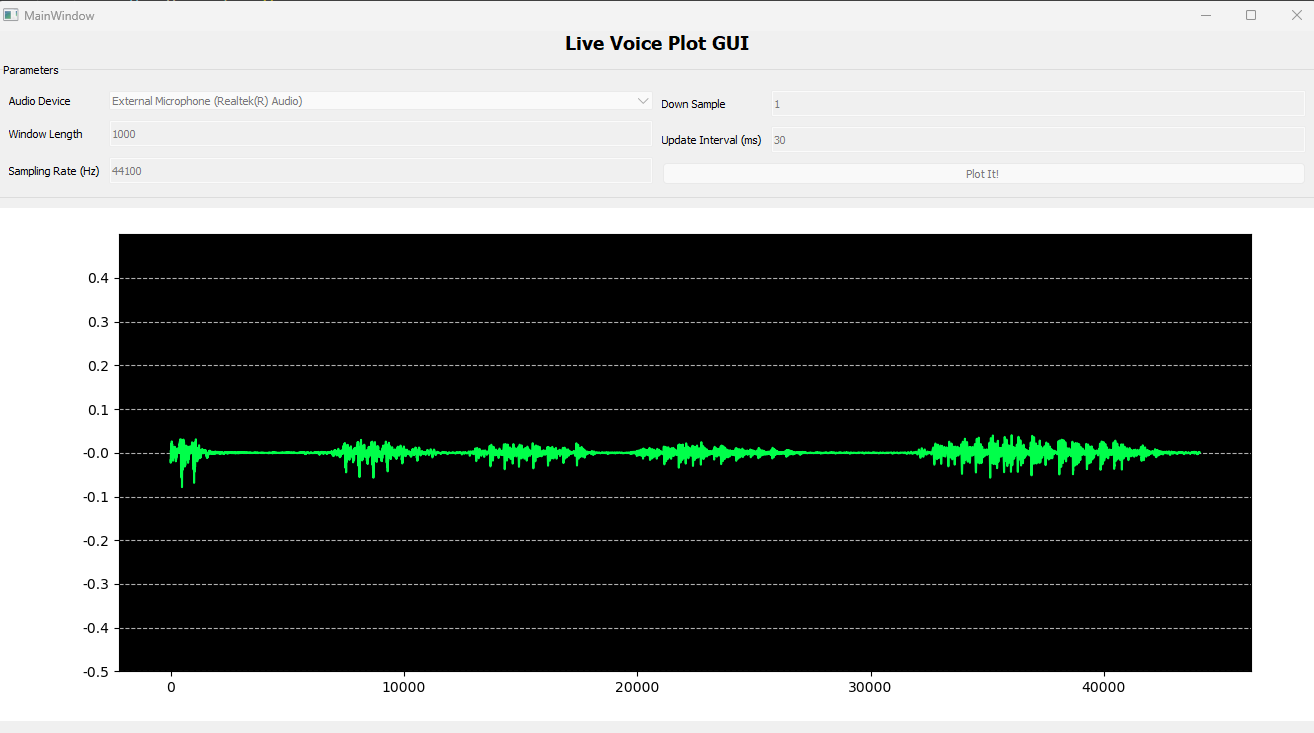The image size is (1314, 733).
Task: Maximize the MainWindow window
Action: point(1250,15)
